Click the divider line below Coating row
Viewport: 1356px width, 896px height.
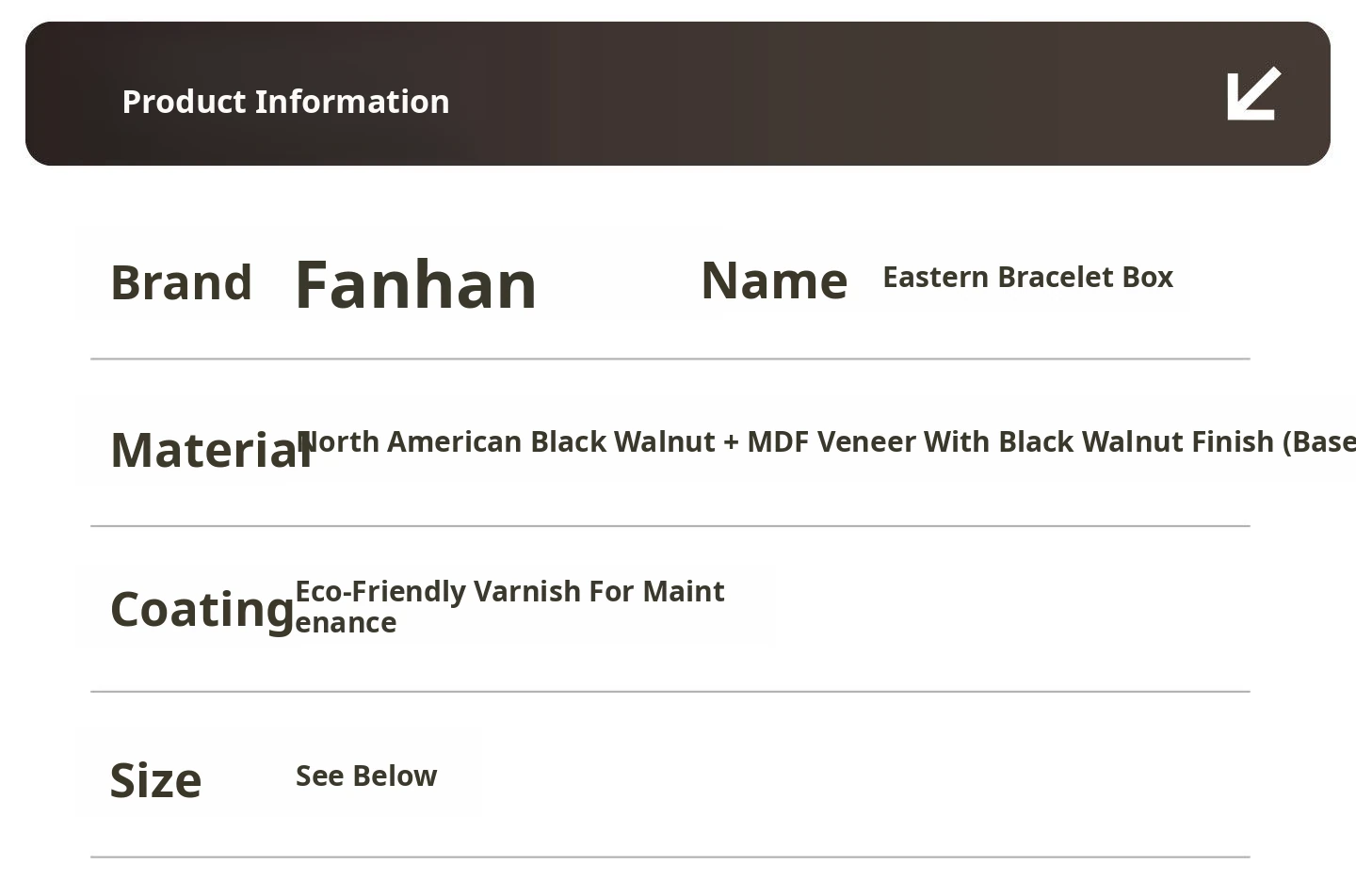point(670,692)
